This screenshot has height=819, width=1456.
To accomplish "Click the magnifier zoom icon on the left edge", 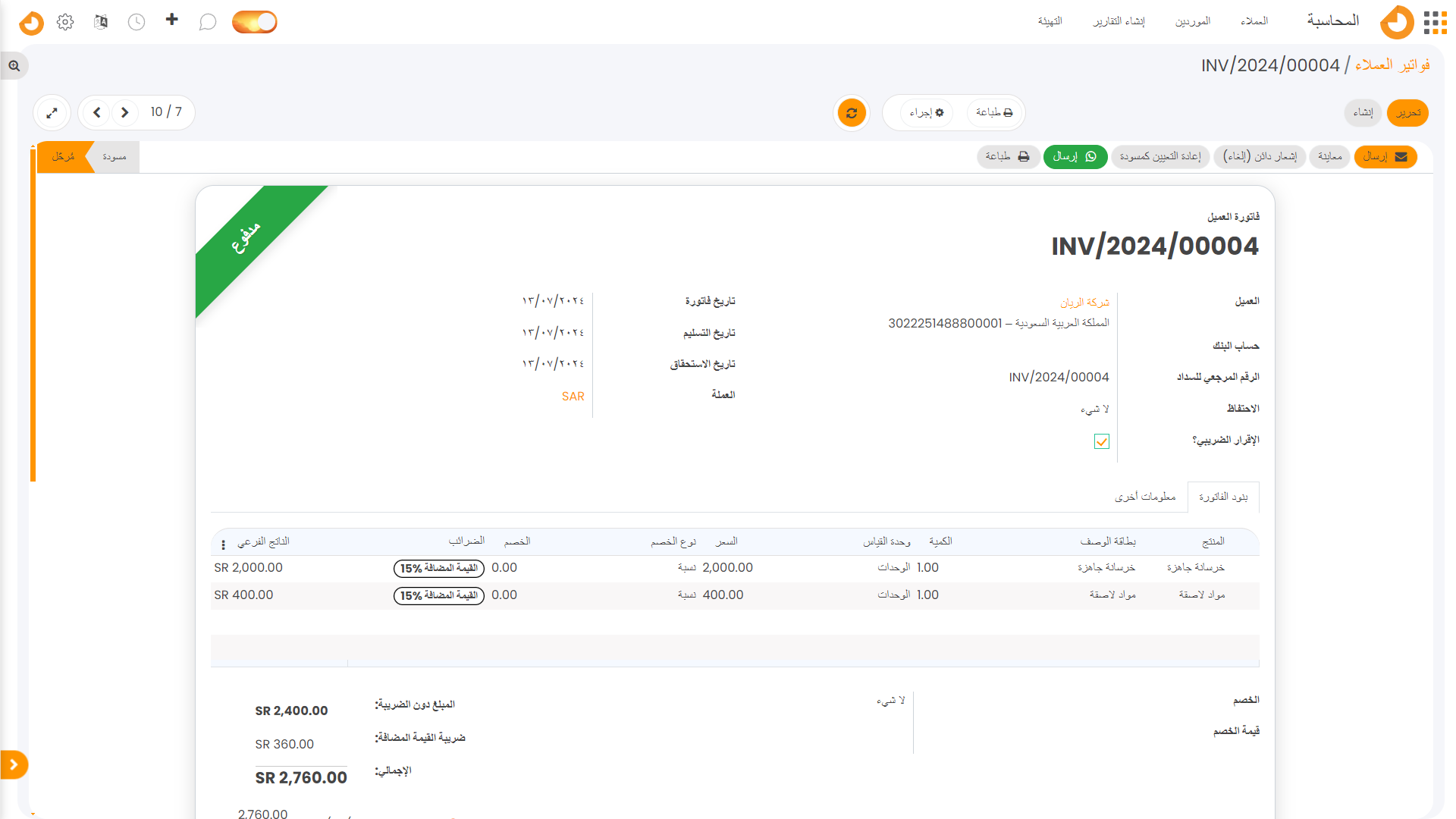I will (x=14, y=66).
